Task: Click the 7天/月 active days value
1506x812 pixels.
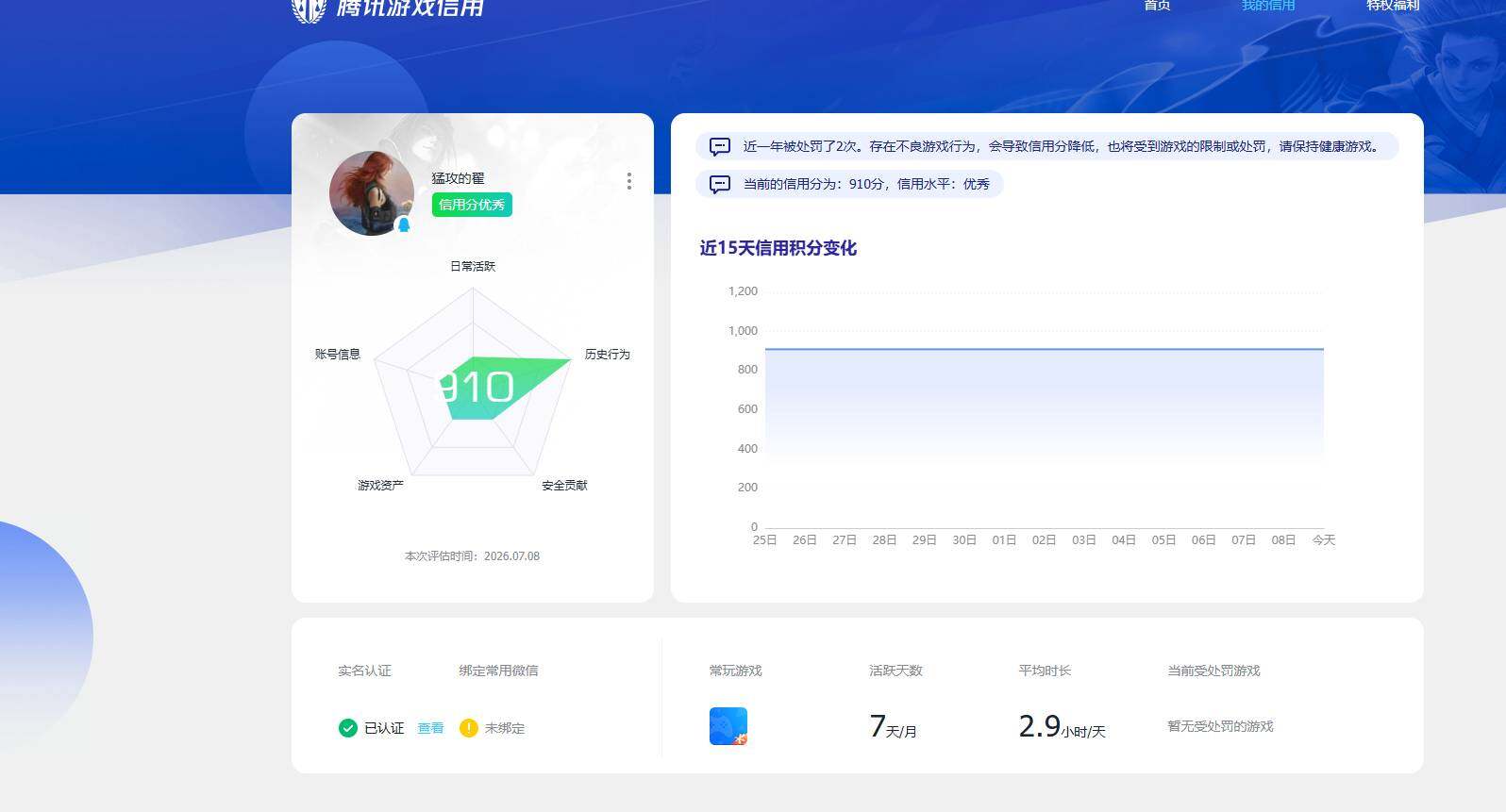Action: tap(893, 726)
